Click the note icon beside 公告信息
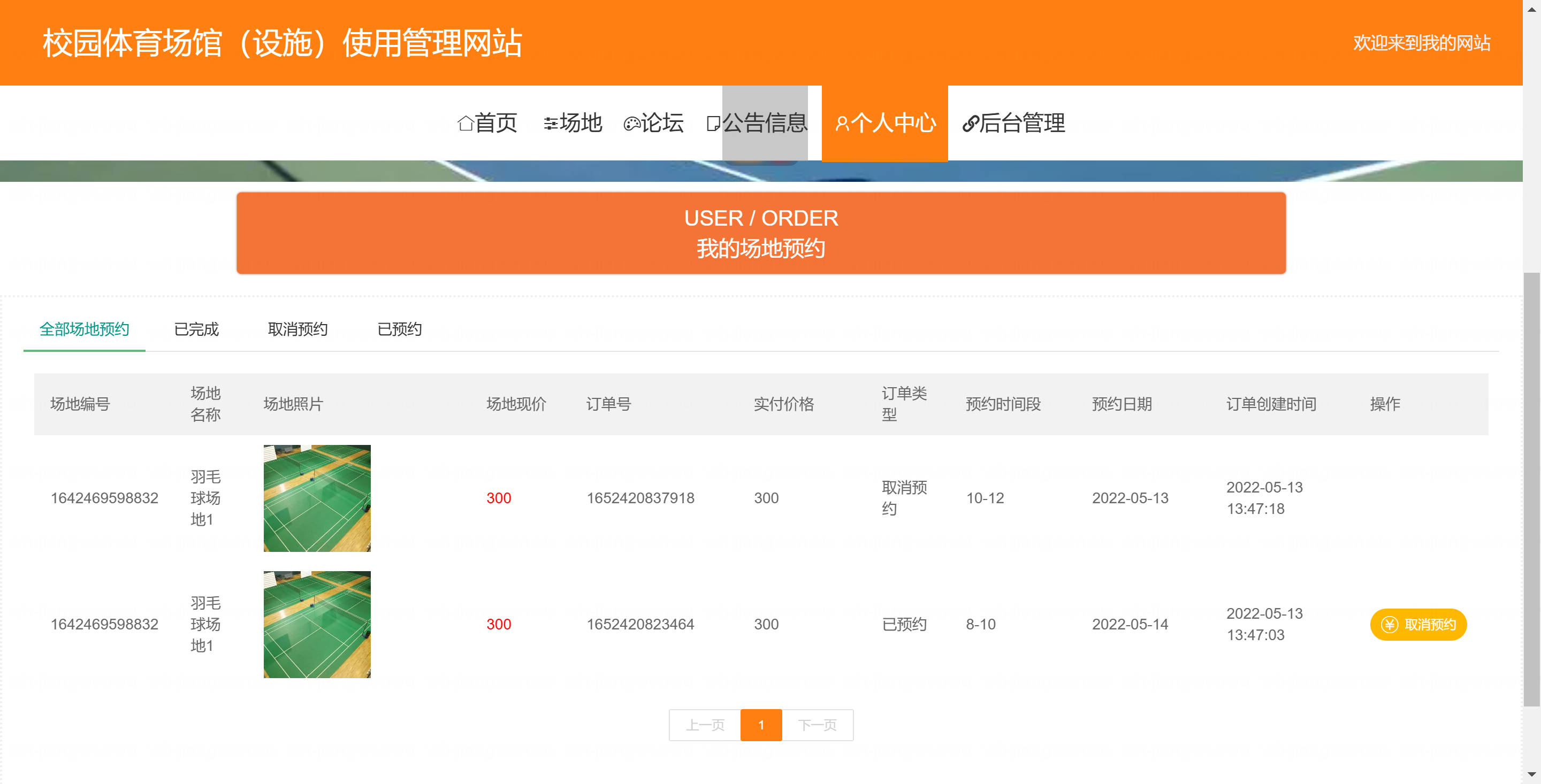 click(714, 123)
